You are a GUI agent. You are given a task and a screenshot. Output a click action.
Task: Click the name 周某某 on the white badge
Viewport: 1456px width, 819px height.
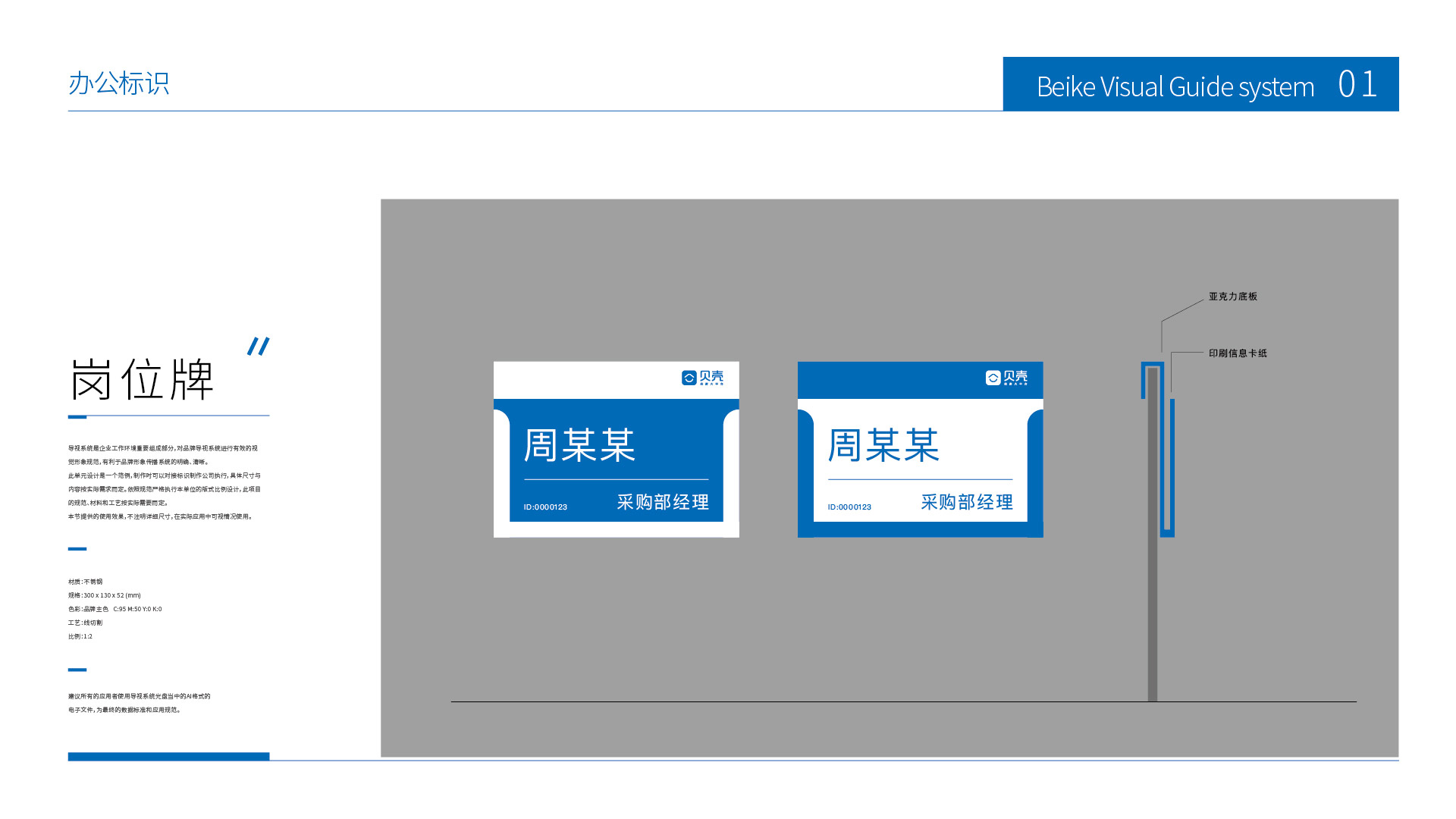pos(883,445)
